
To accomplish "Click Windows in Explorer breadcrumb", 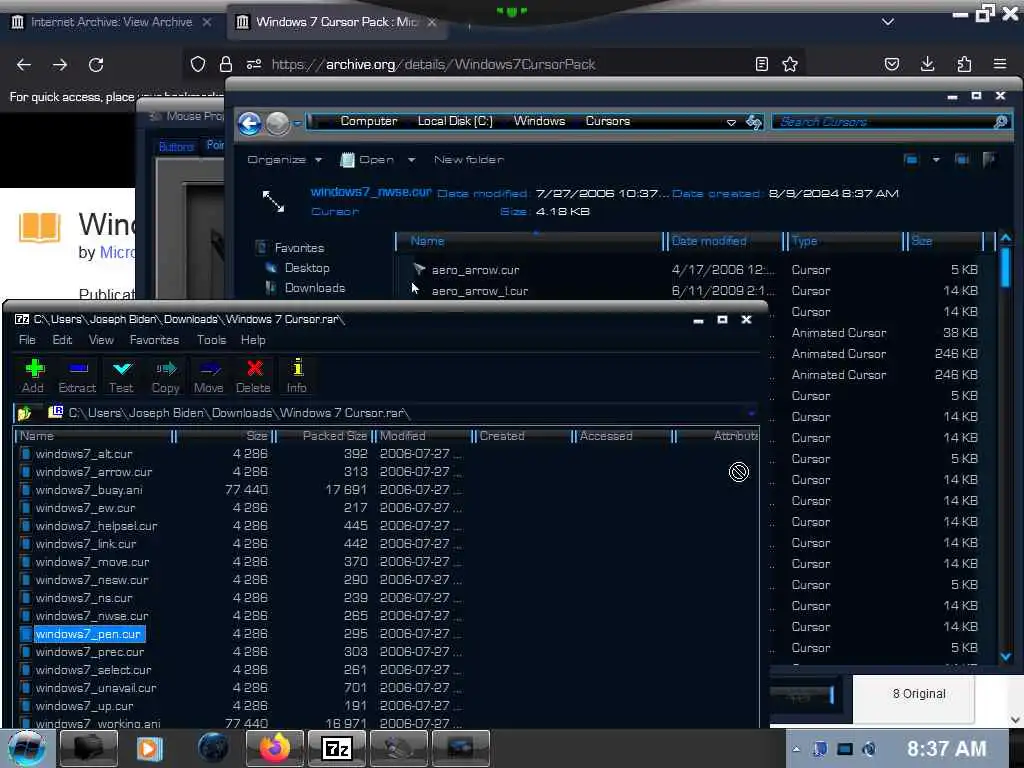I will [539, 121].
